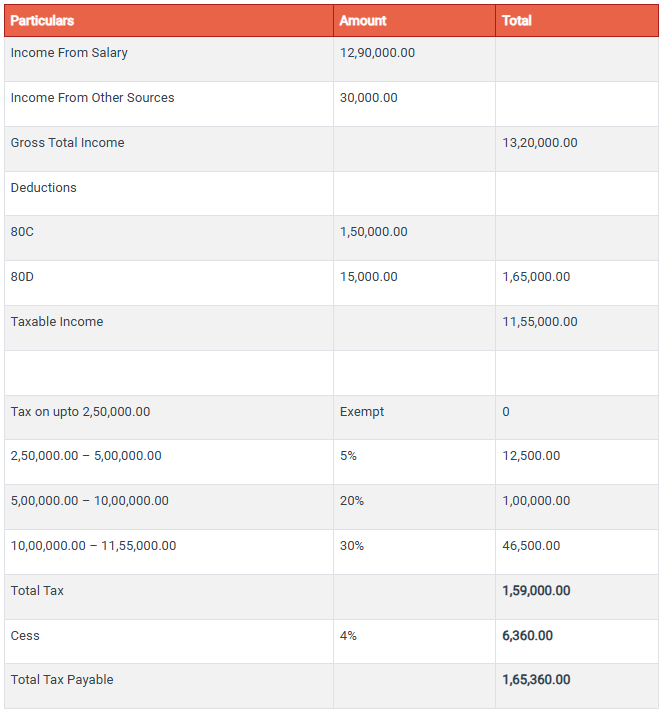Select the Income From Other Sources cell
Screen dimensions: 663x713
[92, 98]
